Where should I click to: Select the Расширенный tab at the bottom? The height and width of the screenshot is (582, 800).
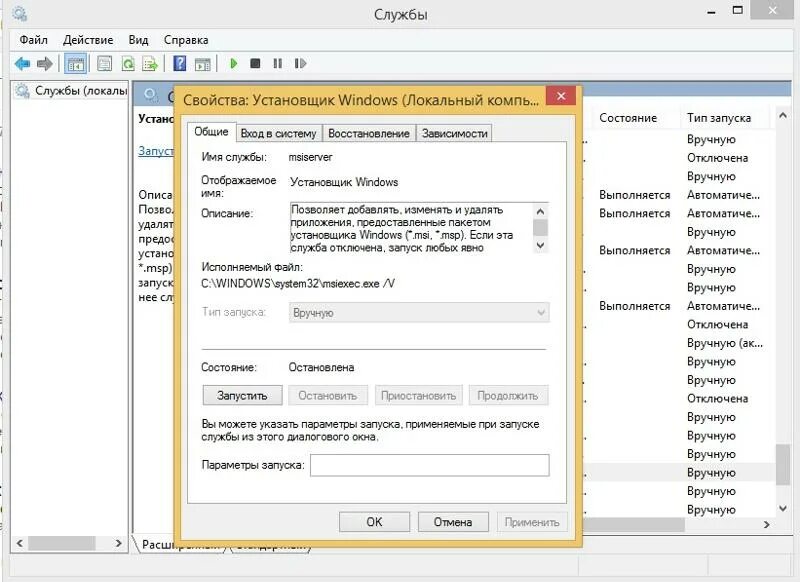[181, 544]
